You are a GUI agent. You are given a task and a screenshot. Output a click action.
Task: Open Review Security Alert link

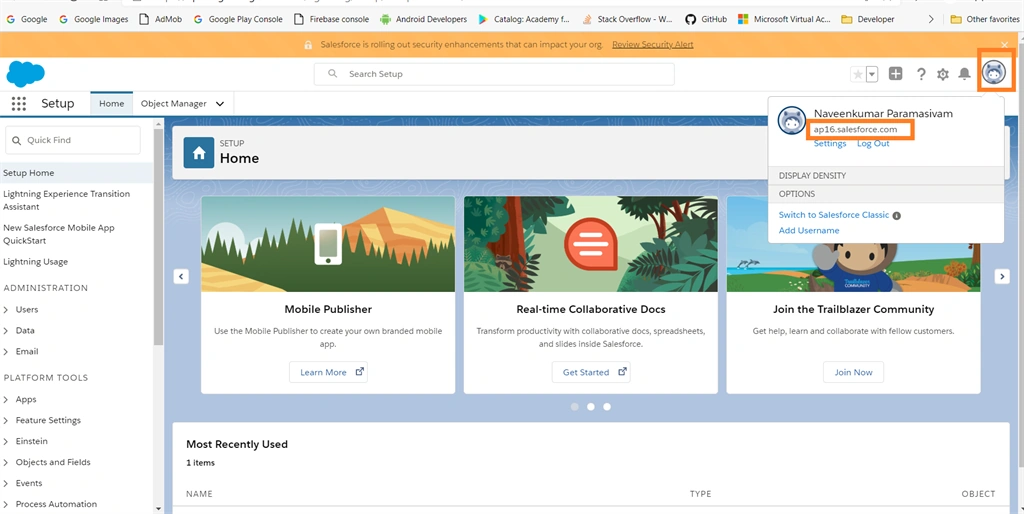pyautogui.click(x=652, y=44)
